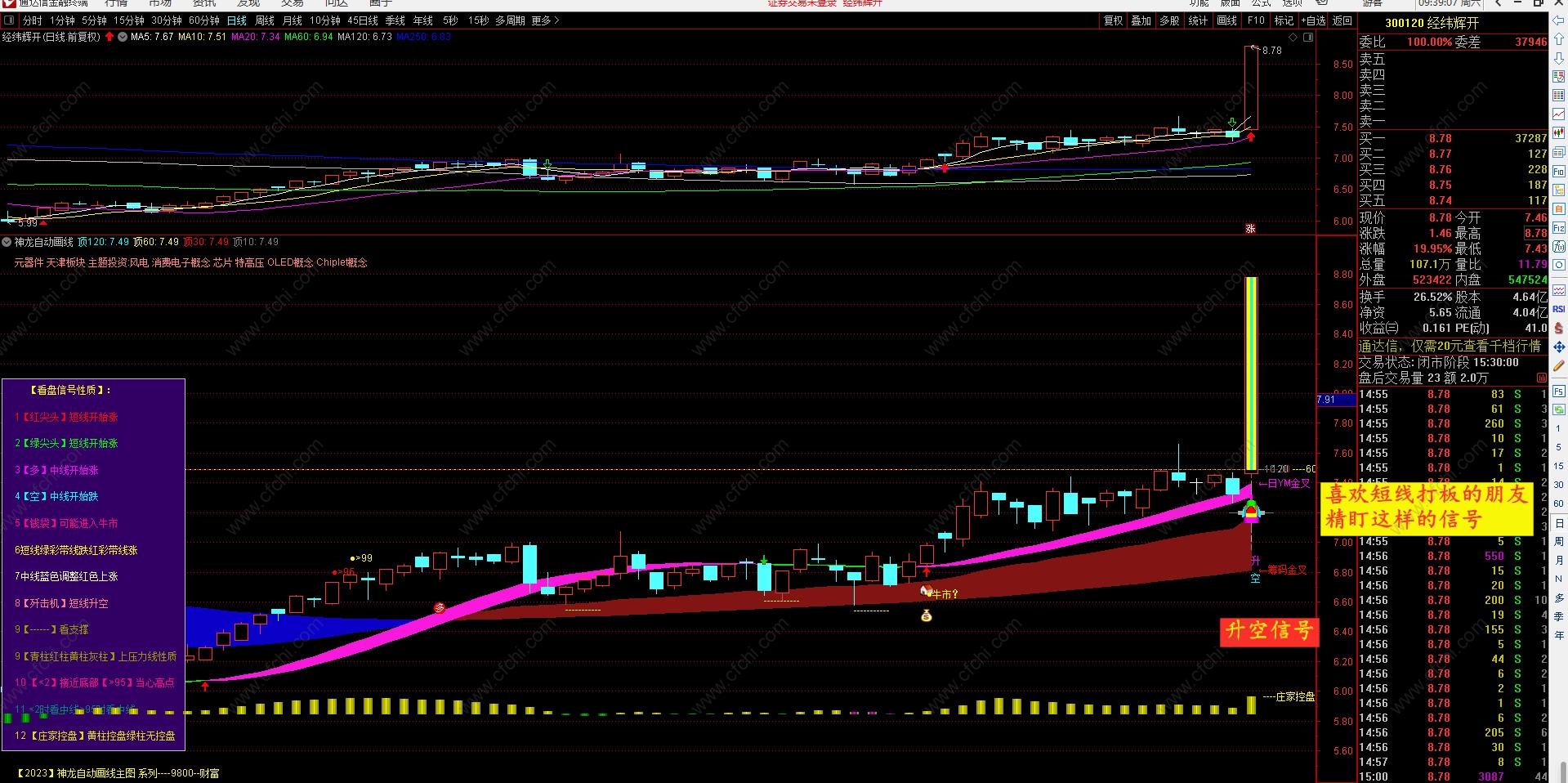Image resolution: width=1568 pixels, height=783 pixels.
Task: Select the 年线 yearly period tab
Action: [423, 20]
